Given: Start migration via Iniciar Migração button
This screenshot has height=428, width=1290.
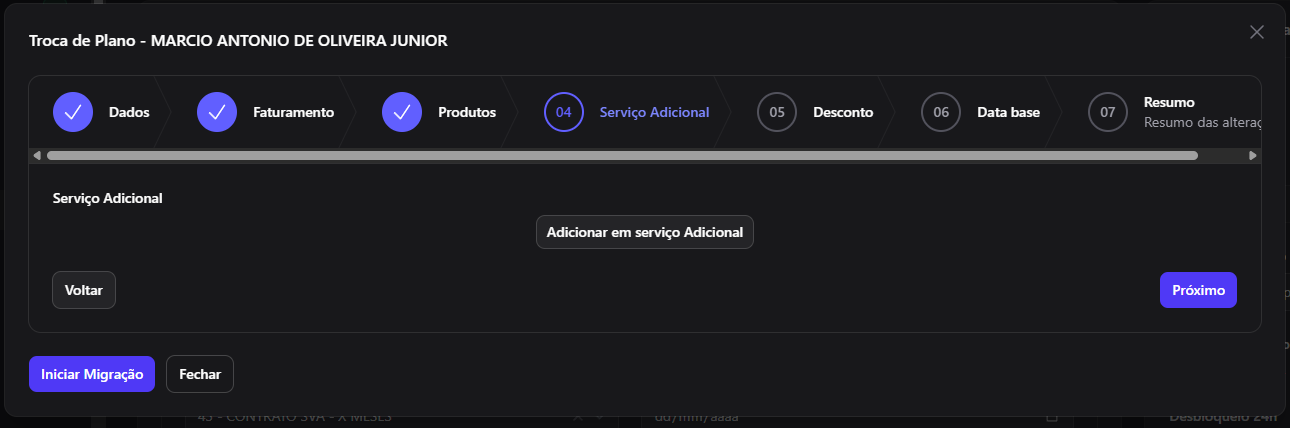Looking at the screenshot, I should point(92,374).
